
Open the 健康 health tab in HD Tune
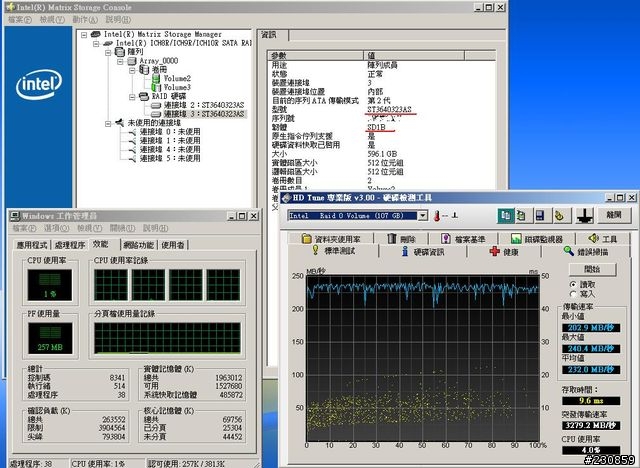(x=504, y=251)
